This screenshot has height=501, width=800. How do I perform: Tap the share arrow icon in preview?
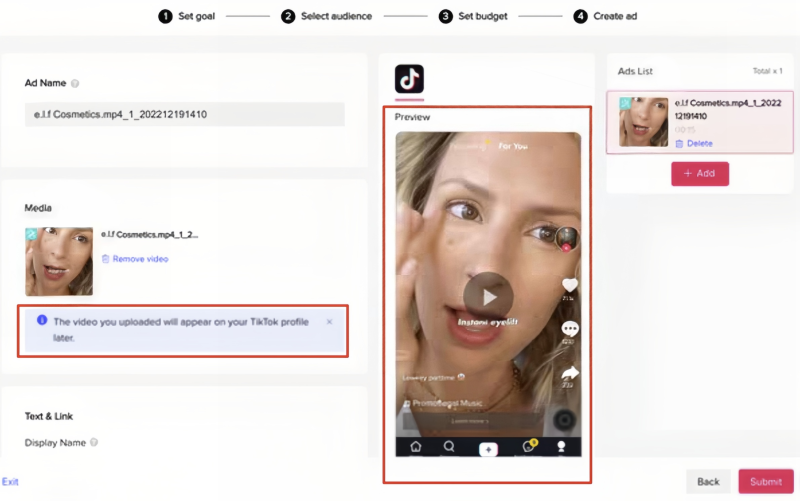[569, 373]
